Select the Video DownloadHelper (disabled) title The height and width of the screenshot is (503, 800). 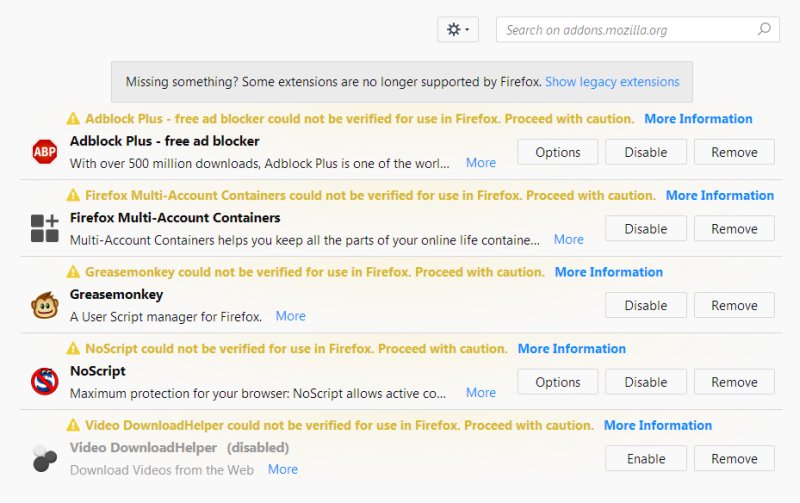179,447
